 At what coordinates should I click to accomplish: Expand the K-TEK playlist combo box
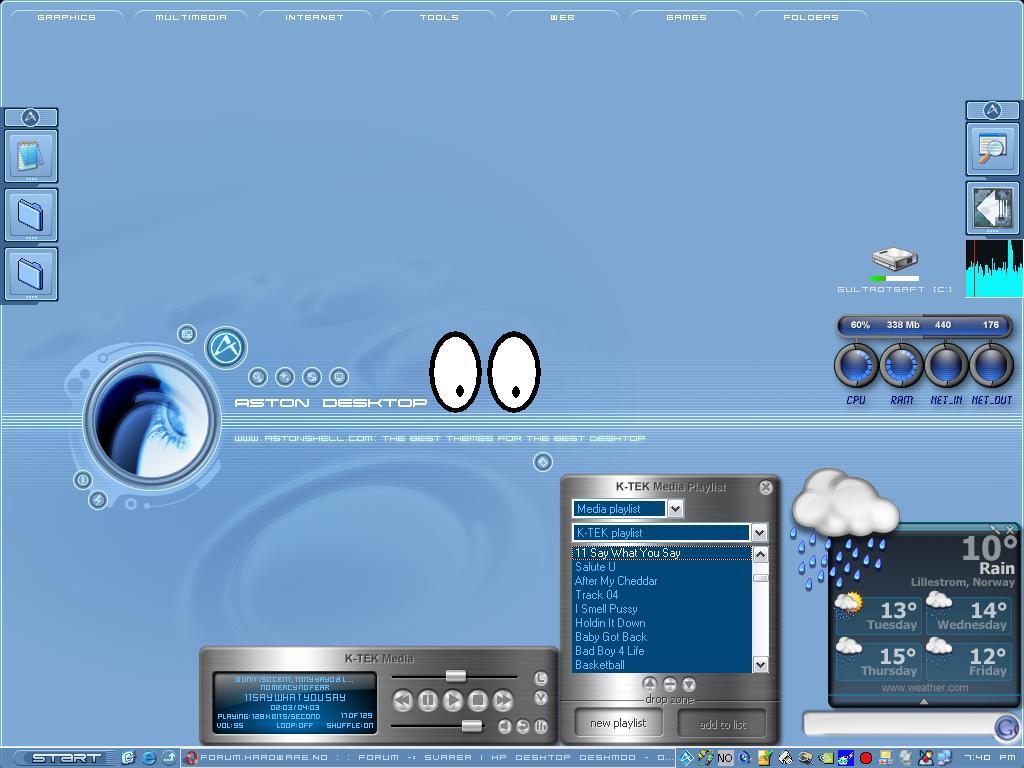point(759,533)
